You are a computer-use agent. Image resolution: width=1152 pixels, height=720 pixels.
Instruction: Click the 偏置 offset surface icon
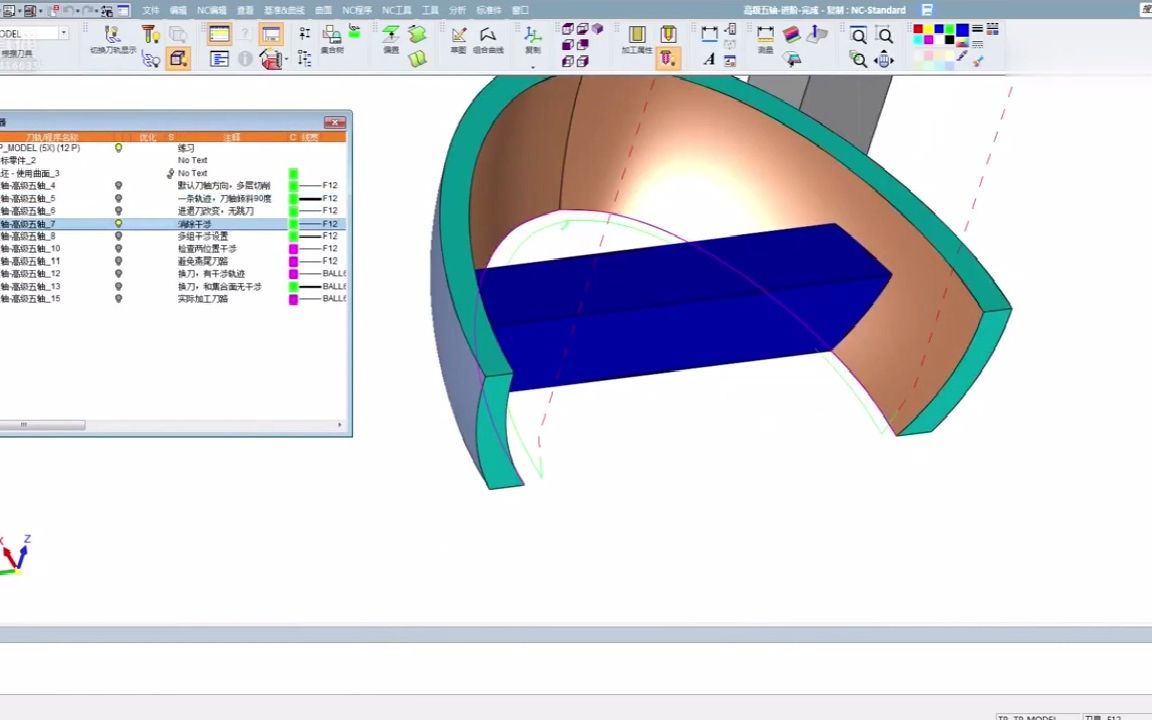[x=391, y=37]
